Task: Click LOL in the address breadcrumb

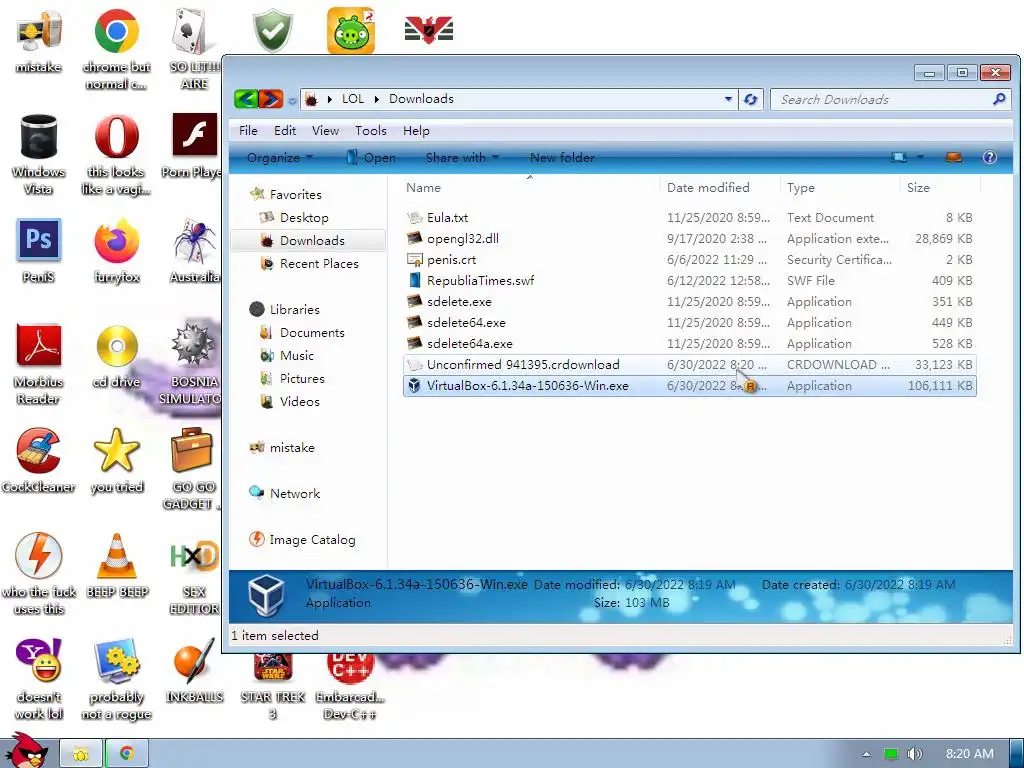Action: [353, 99]
